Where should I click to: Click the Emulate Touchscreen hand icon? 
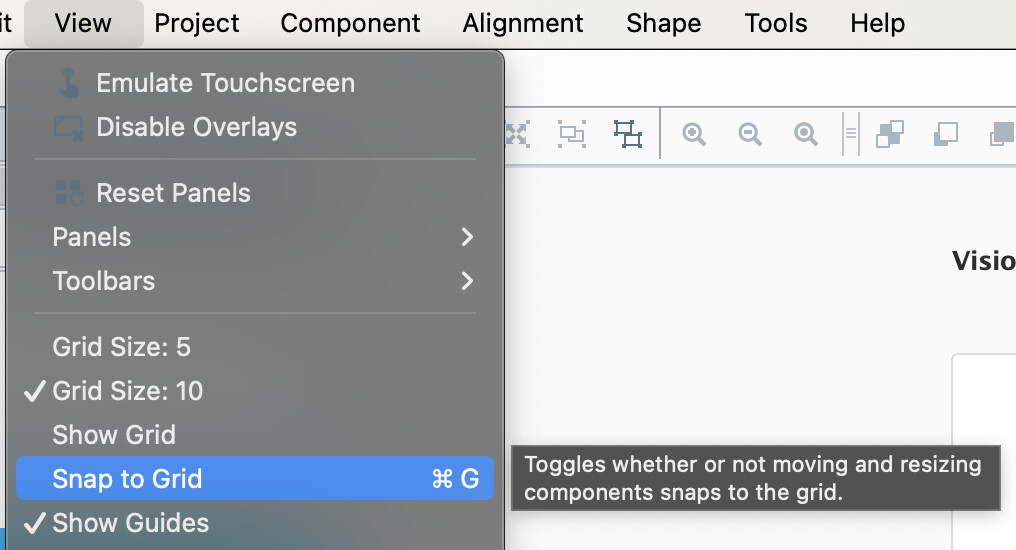tap(69, 83)
